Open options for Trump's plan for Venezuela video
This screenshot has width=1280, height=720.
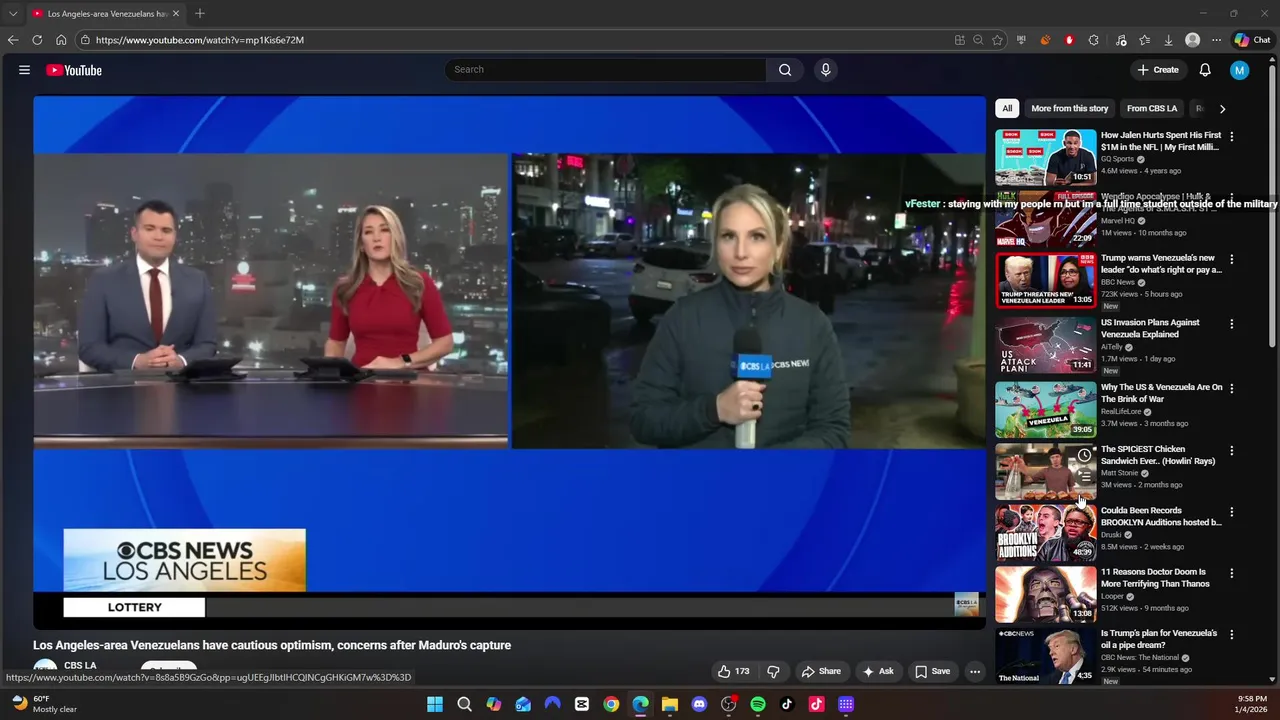(x=1231, y=635)
